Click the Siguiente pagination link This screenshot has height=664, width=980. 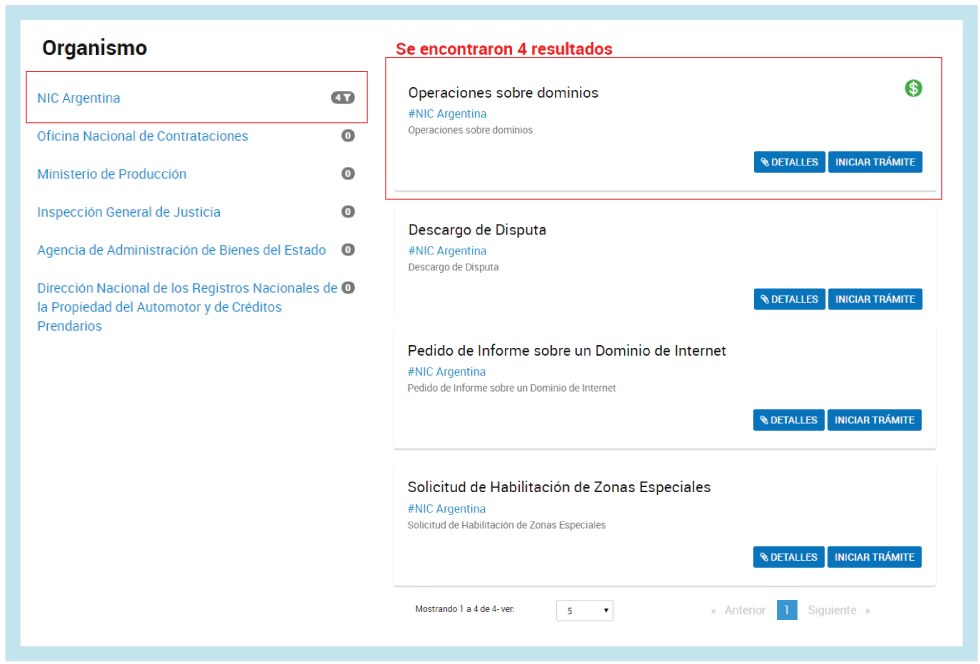pyautogui.click(x=833, y=610)
